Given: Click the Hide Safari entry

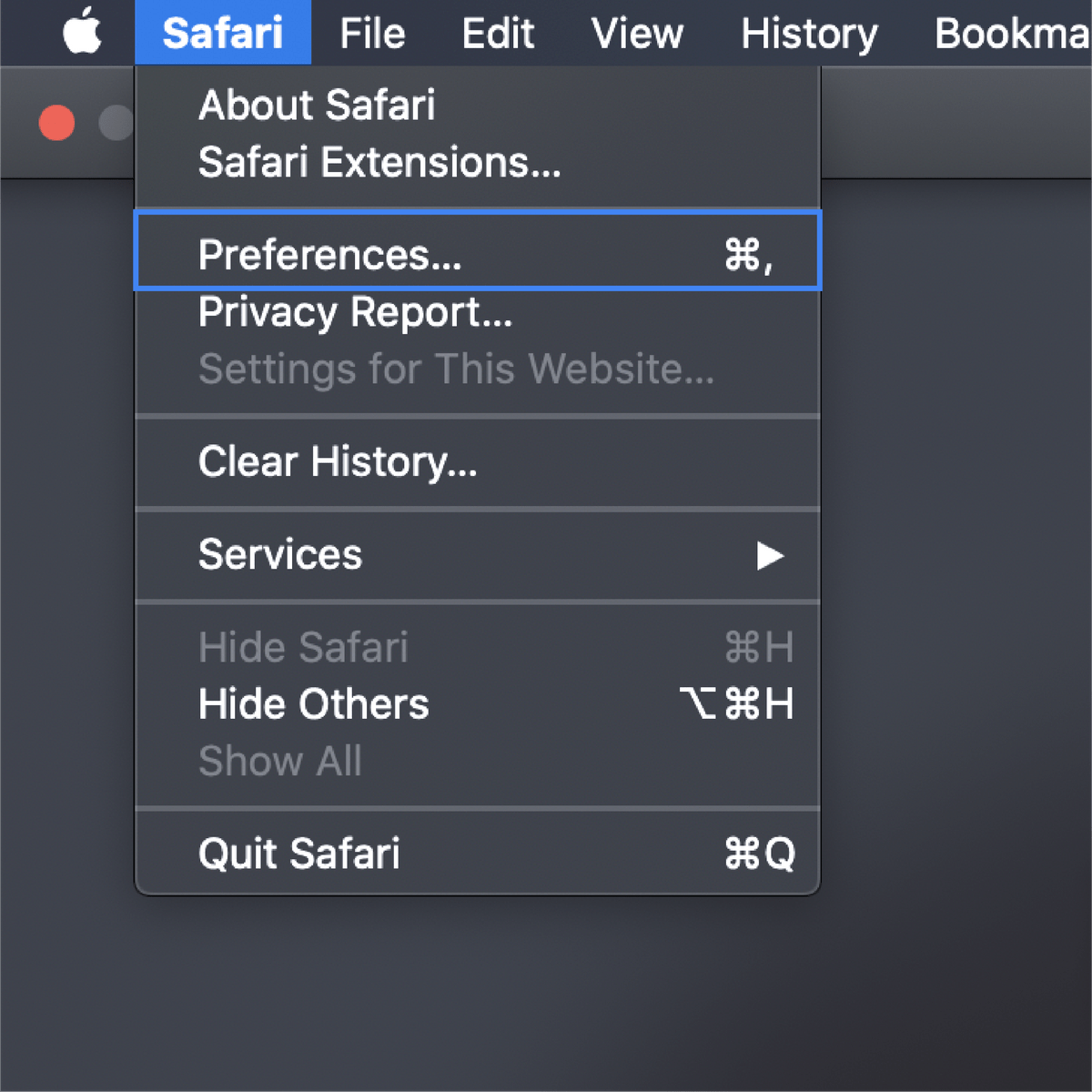Looking at the screenshot, I should click(x=303, y=648).
